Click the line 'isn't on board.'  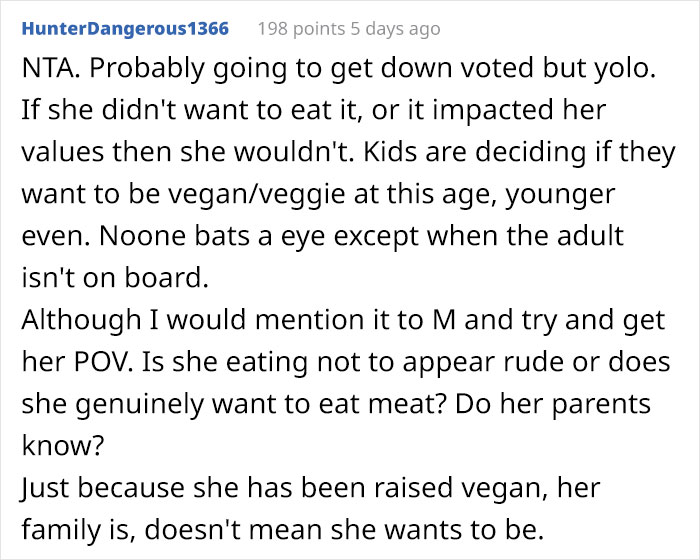tap(115, 278)
